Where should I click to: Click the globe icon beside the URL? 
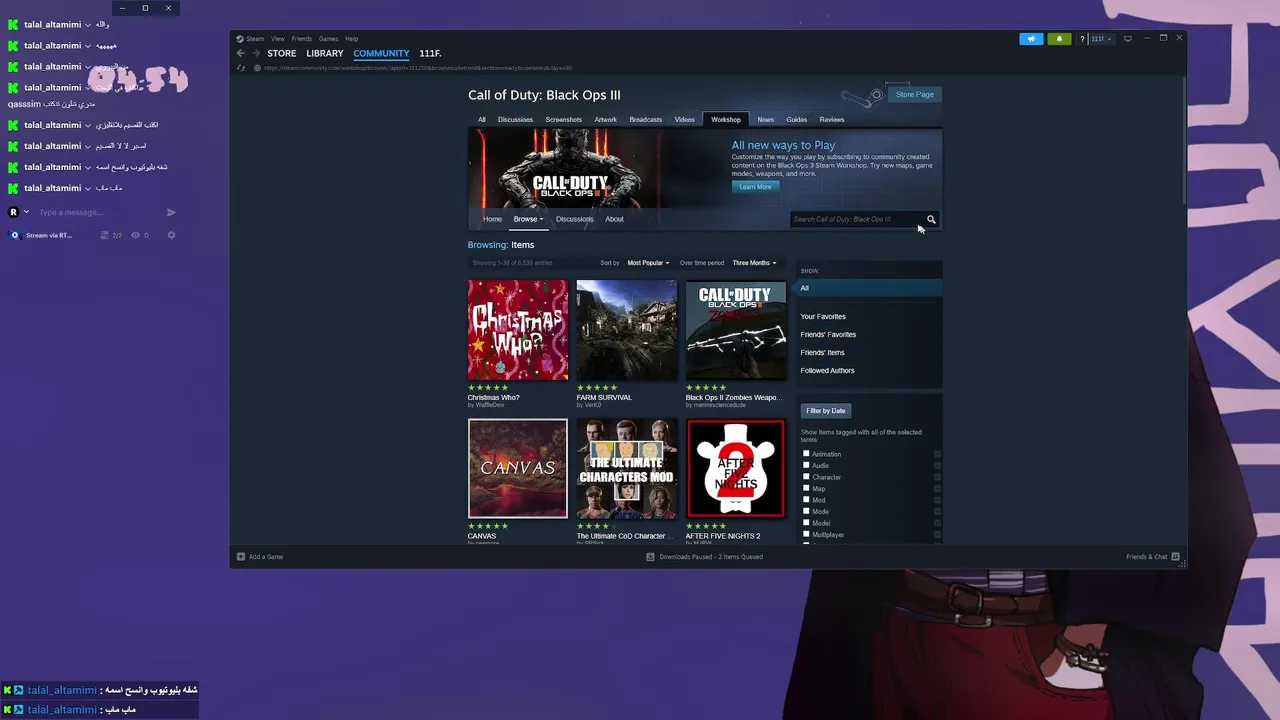click(x=257, y=68)
